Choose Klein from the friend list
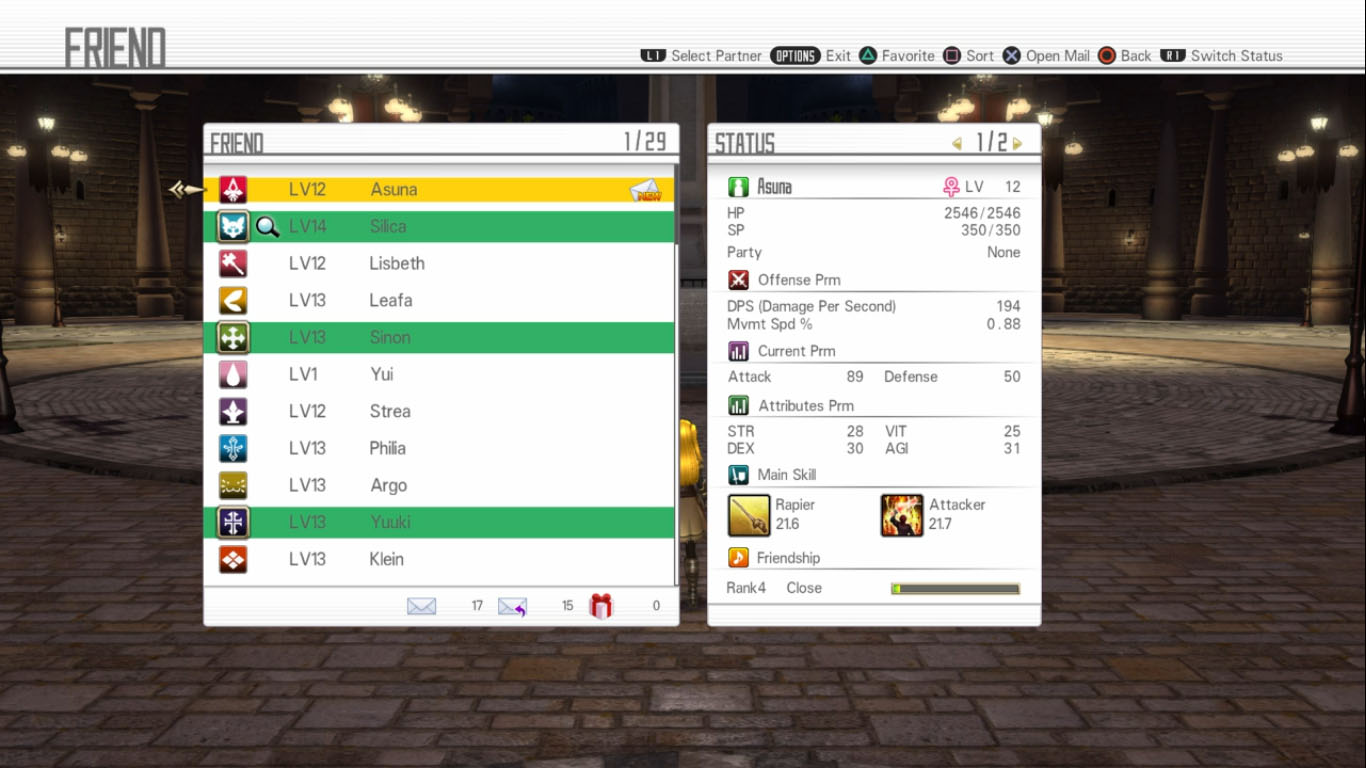Viewport: 1366px width, 768px height. coord(386,559)
